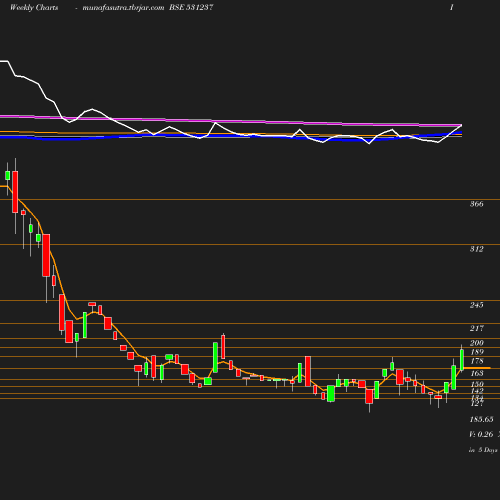Click the 366 price level label
500x500 pixels.
pos(476,204)
